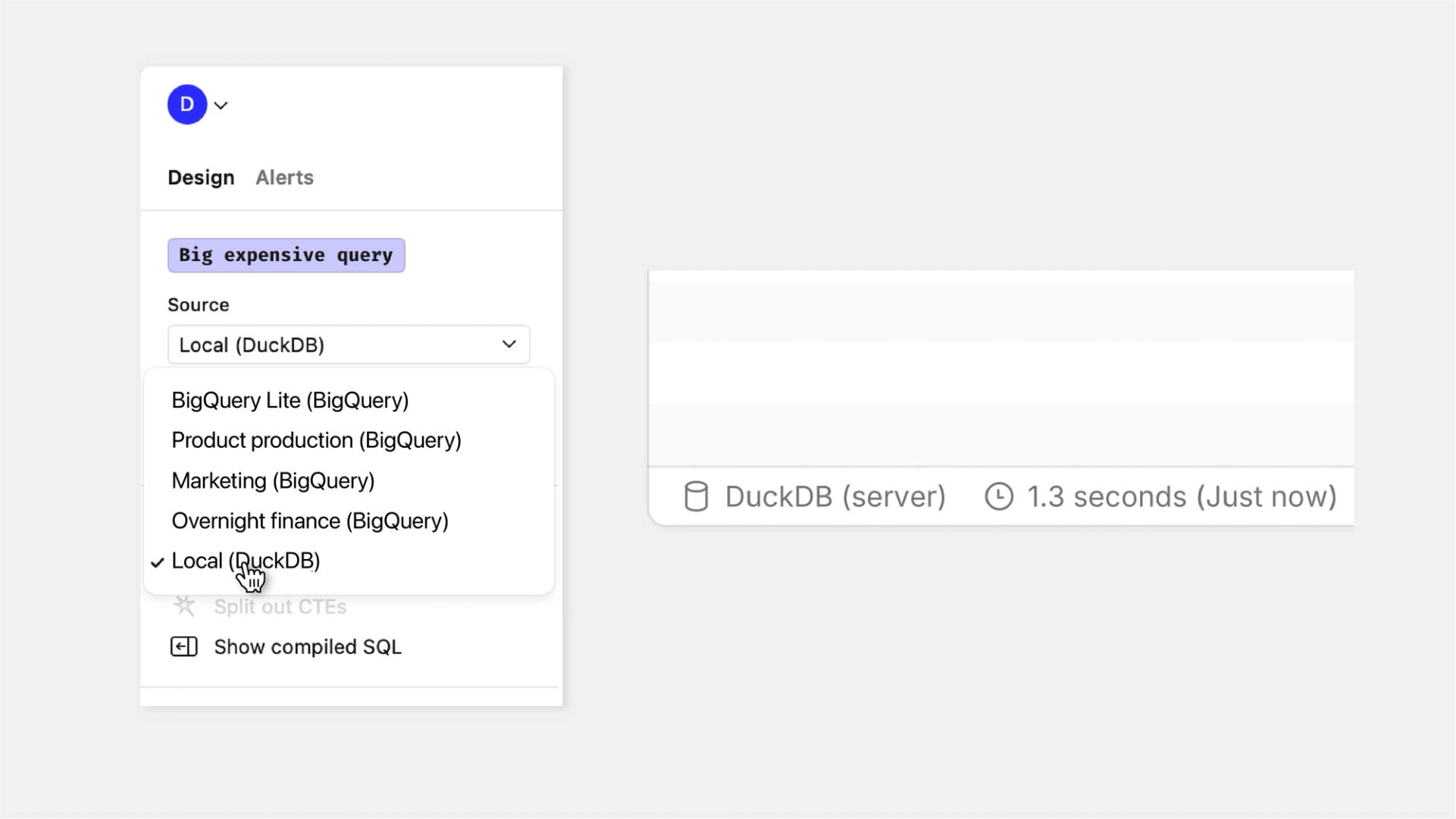Viewport: 1456px width, 819px height.
Task: Select the checked Local (DuckDB) option
Action: pos(246,561)
